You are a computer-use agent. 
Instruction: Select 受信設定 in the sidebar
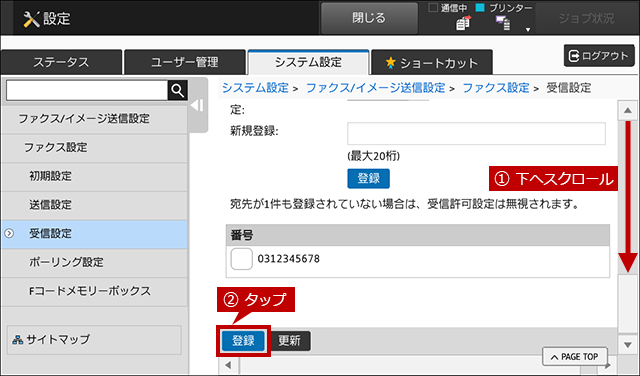[94, 234]
